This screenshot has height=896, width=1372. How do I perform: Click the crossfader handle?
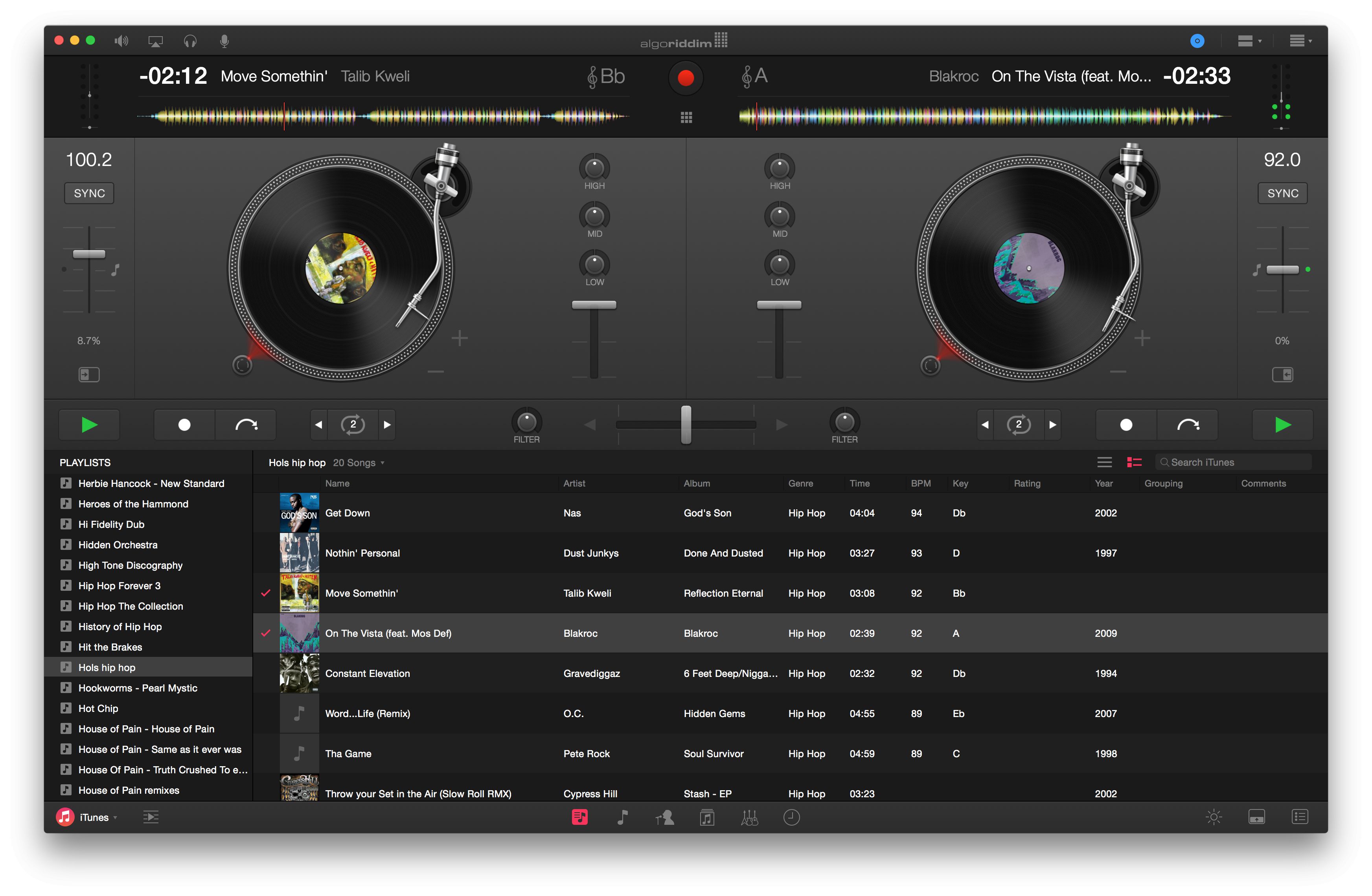click(686, 425)
